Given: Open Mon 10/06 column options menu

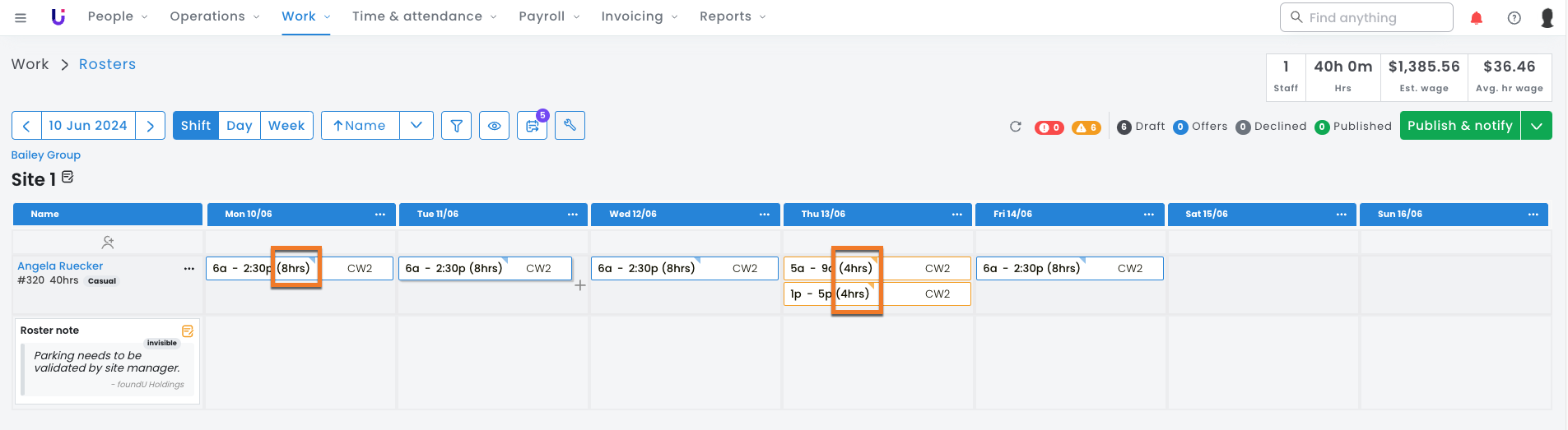Looking at the screenshot, I should pos(380,215).
